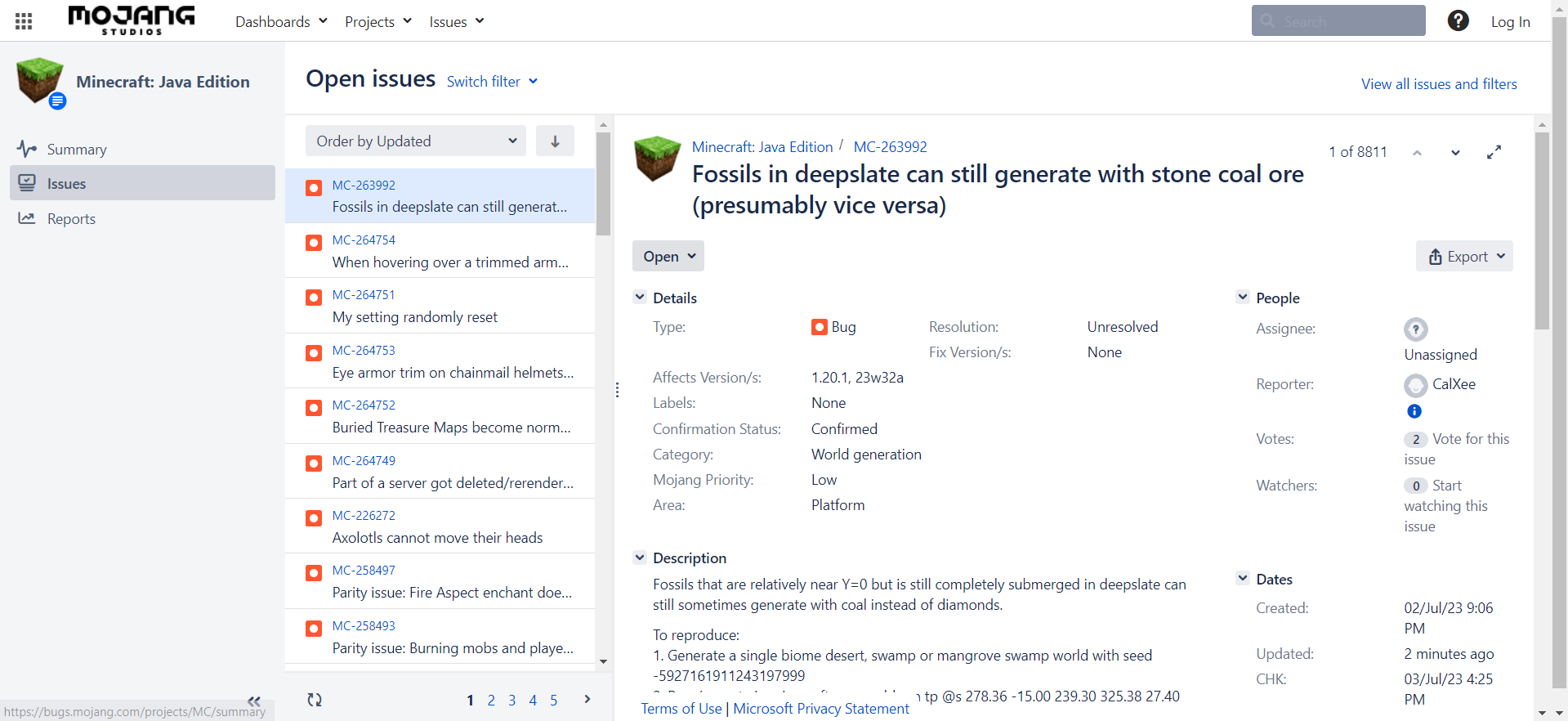Select Summary in the sidebar
This screenshot has width=1568, height=721.
point(142,149)
